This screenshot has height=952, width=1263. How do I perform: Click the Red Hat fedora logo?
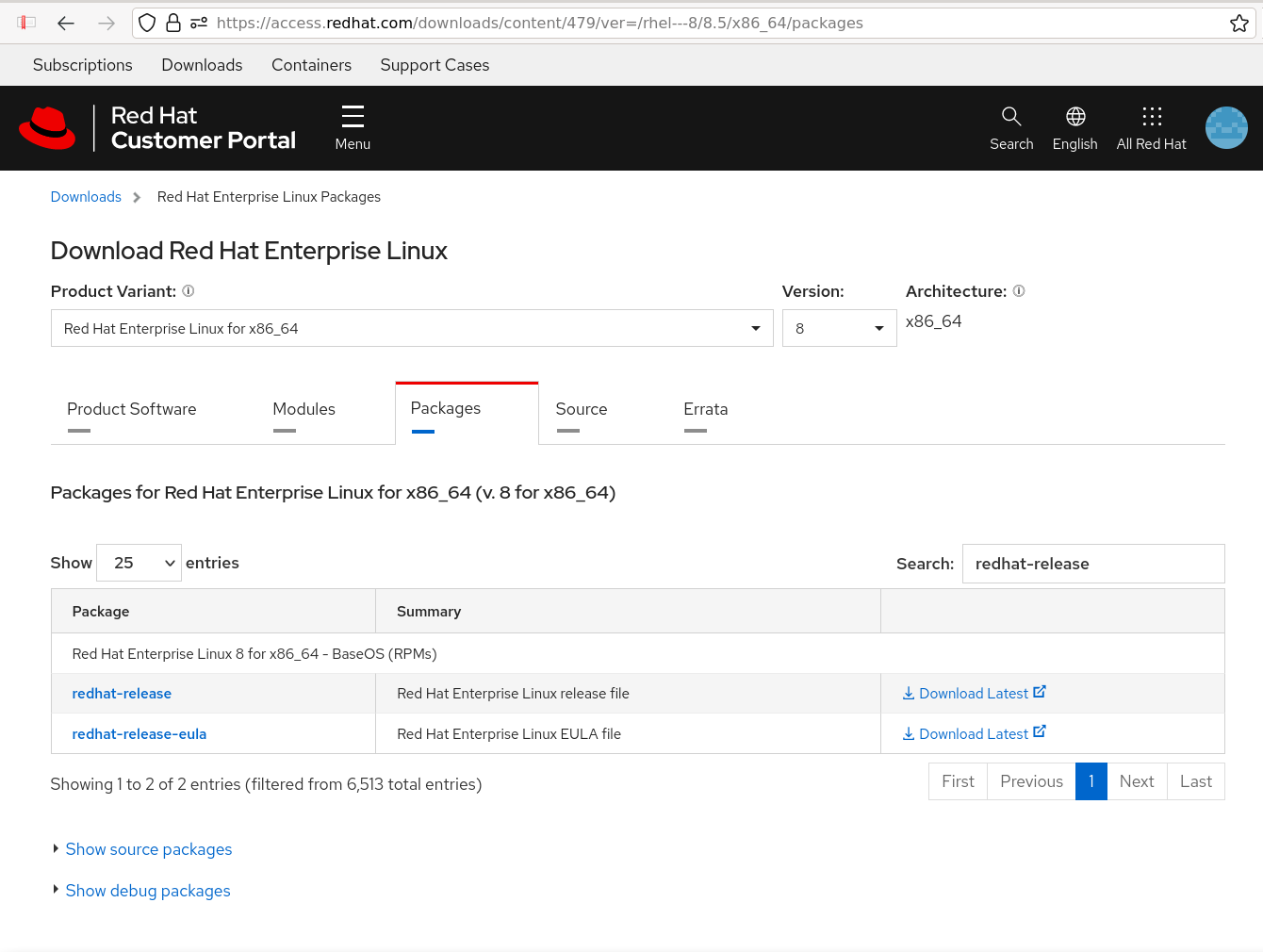click(x=47, y=128)
